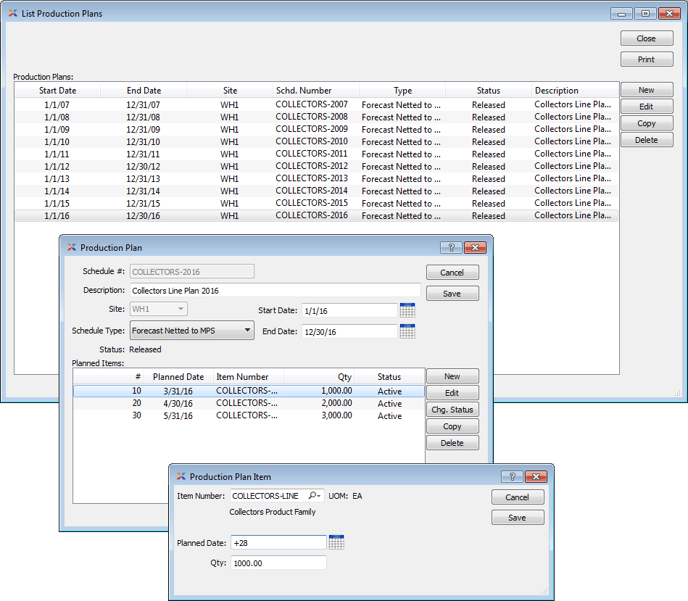Click the Description text field
Image resolution: width=688 pixels, height=601 pixels.
click(x=275, y=291)
